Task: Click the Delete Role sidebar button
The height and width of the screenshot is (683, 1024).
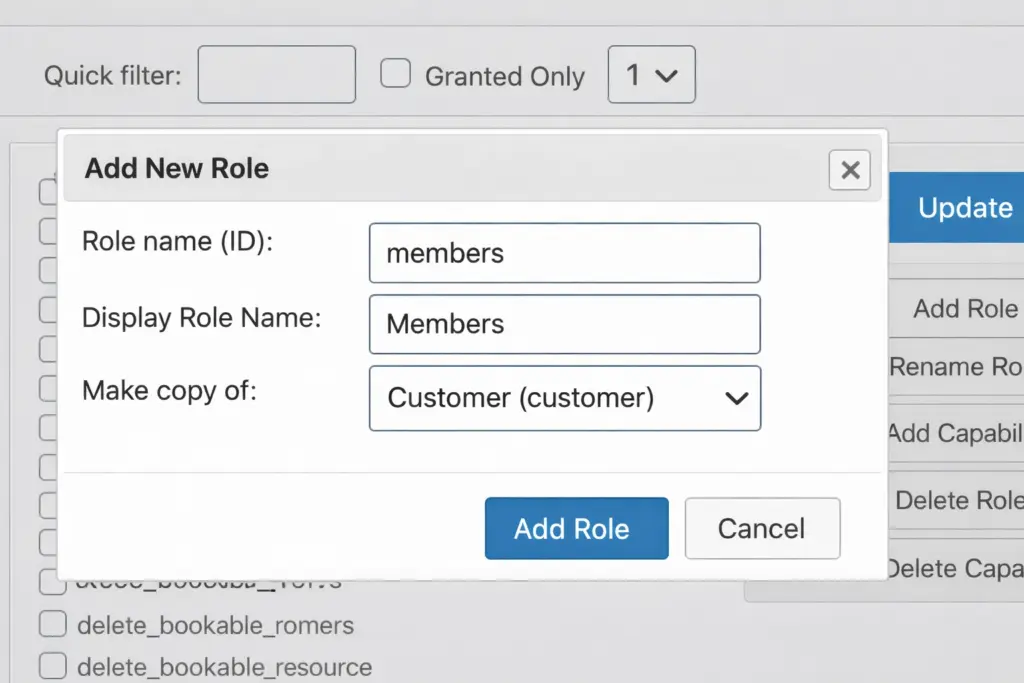Action: tap(958, 501)
